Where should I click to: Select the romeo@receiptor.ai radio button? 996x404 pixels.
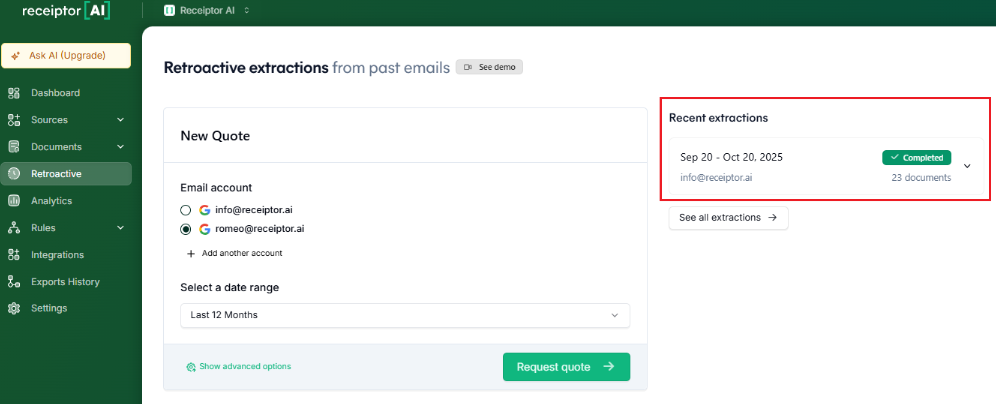coord(185,229)
